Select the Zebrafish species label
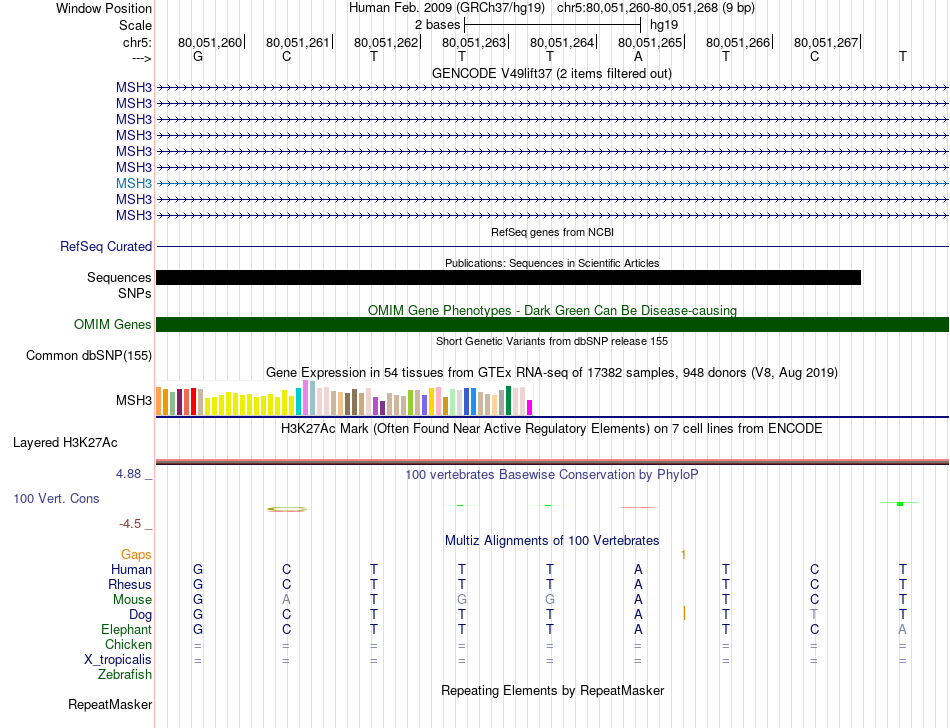 pyautogui.click(x=125, y=674)
